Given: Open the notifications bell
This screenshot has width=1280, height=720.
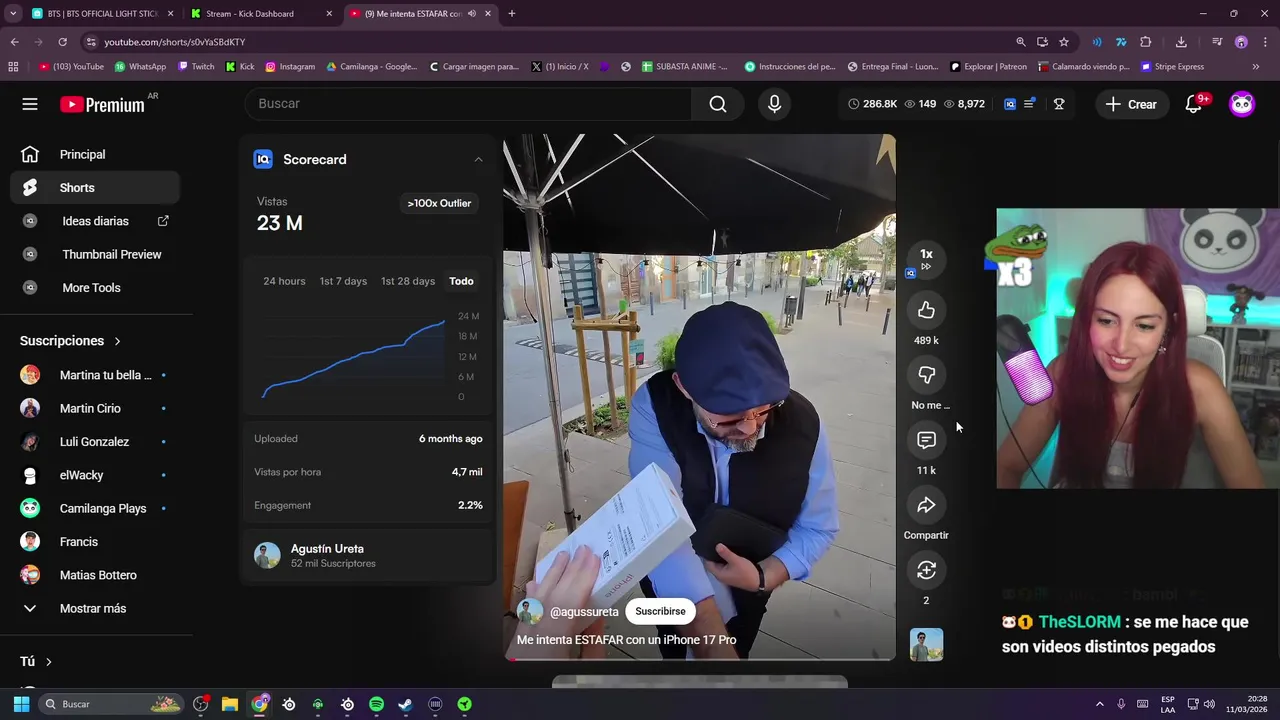Looking at the screenshot, I should pyautogui.click(x=1193, y=104).
